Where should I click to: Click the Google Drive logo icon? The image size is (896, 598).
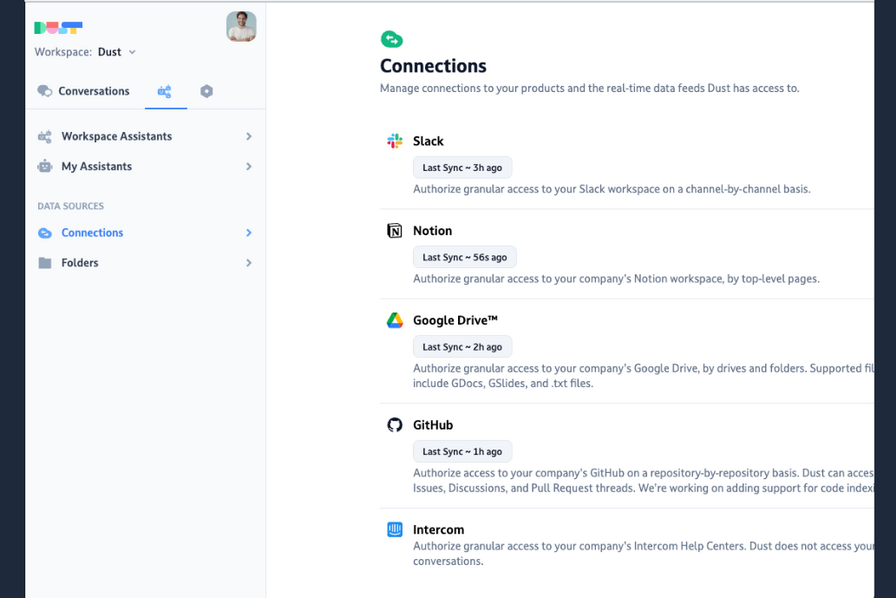pyautogui.click(x=395, y=320)
